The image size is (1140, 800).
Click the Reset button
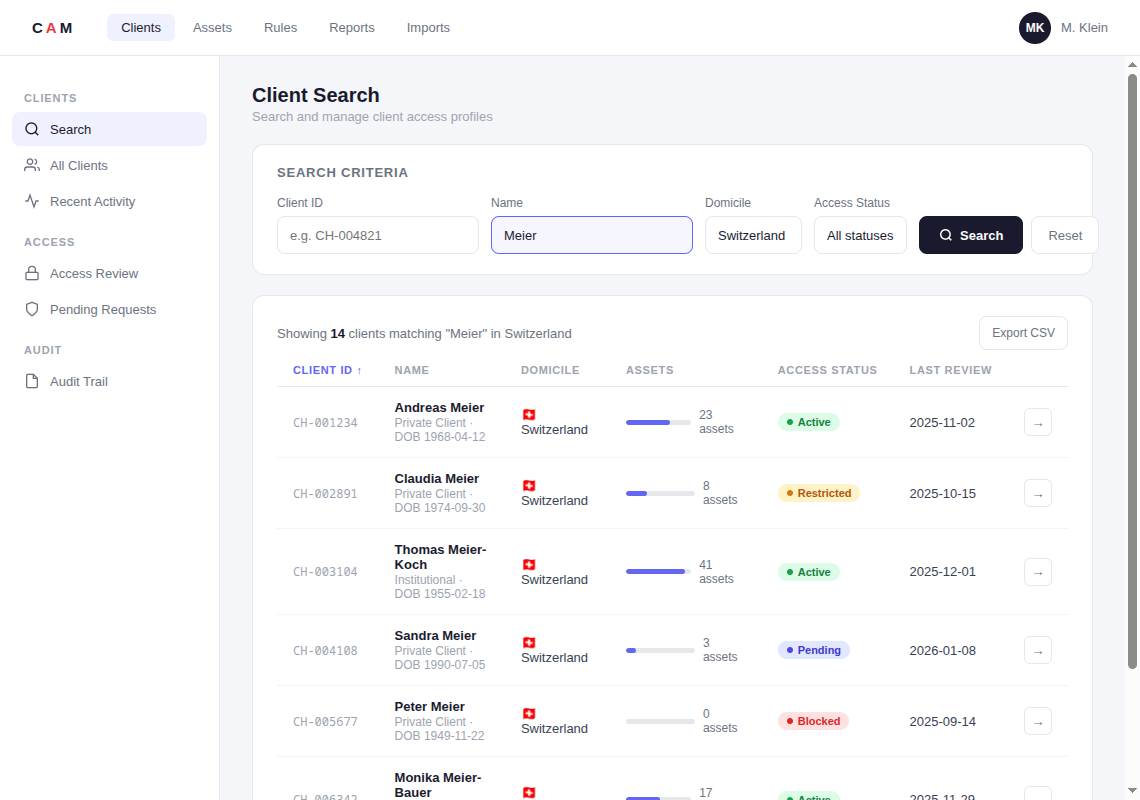(x=1065, y=235)
